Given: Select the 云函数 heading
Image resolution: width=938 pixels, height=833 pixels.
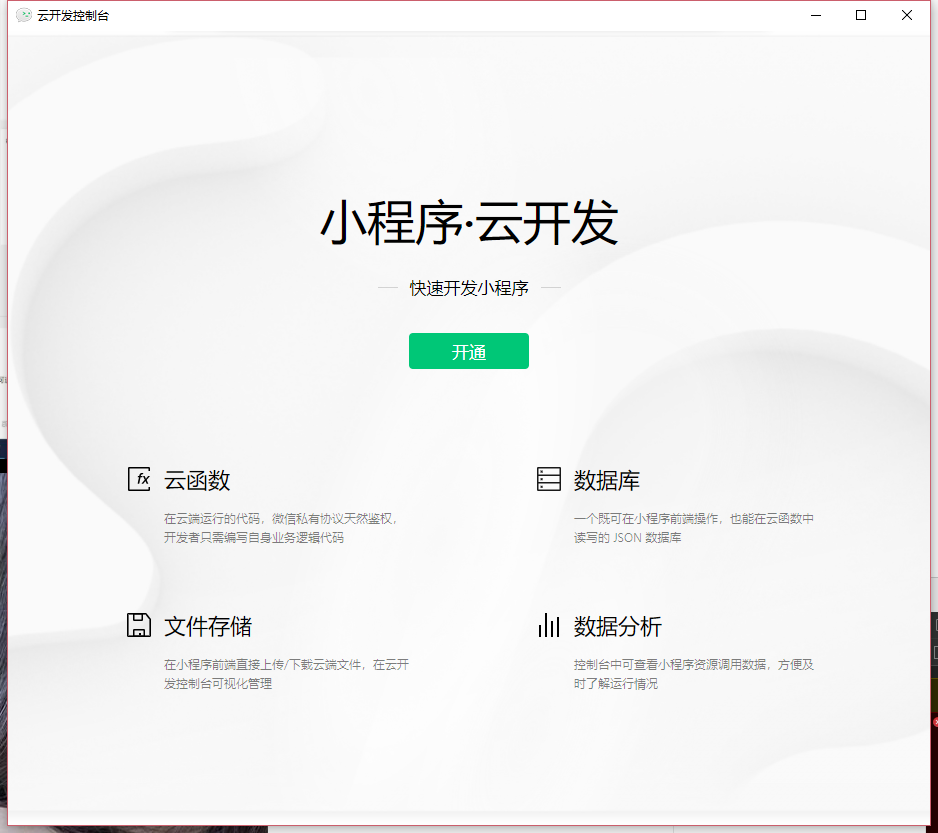Looking at the screenshot, I should pos(197,481).
